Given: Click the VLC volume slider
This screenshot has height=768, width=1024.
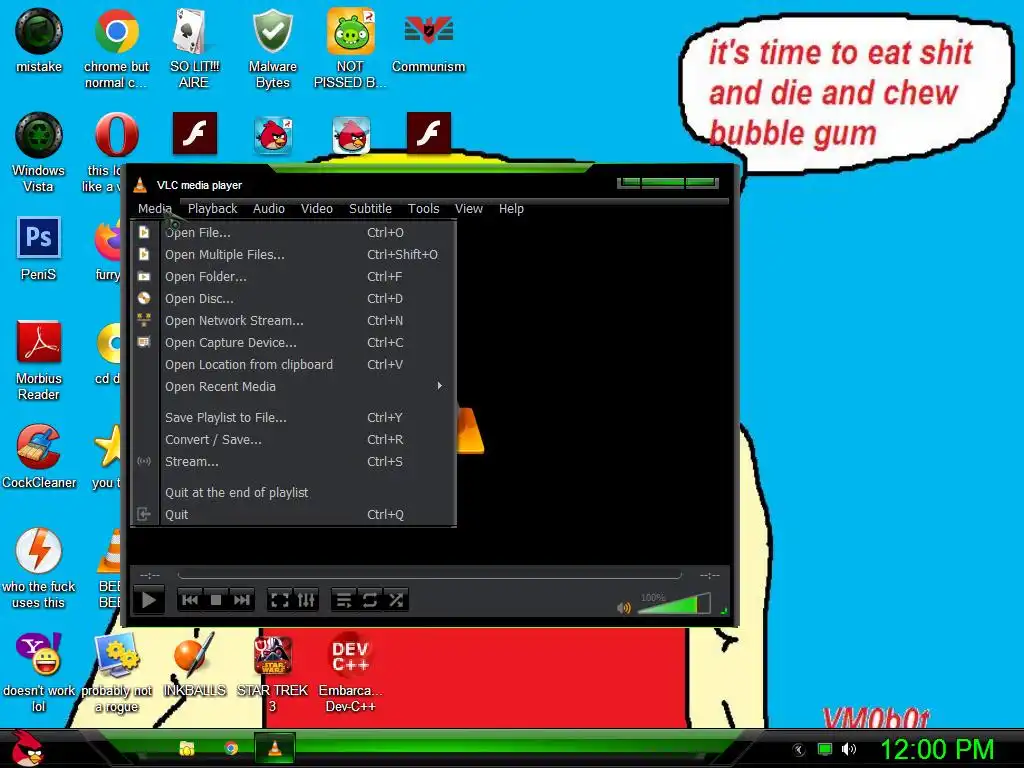Looking at the screenshot, I should pyautogui.click(x=673, y=604).
